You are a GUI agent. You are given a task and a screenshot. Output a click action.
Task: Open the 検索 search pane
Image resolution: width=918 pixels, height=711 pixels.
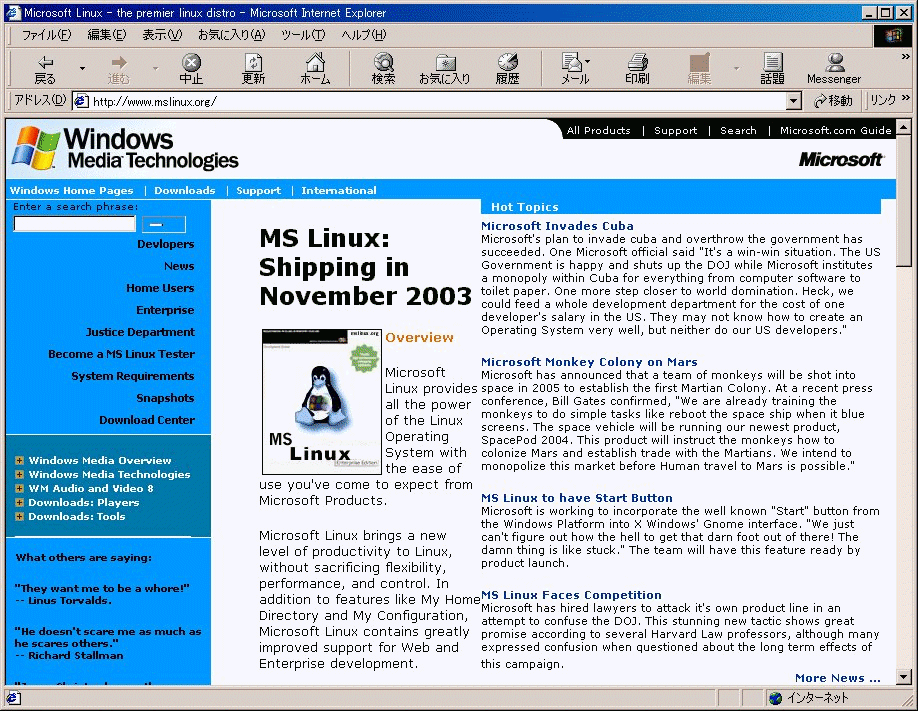pyautogui.click(x=383, y=70)
